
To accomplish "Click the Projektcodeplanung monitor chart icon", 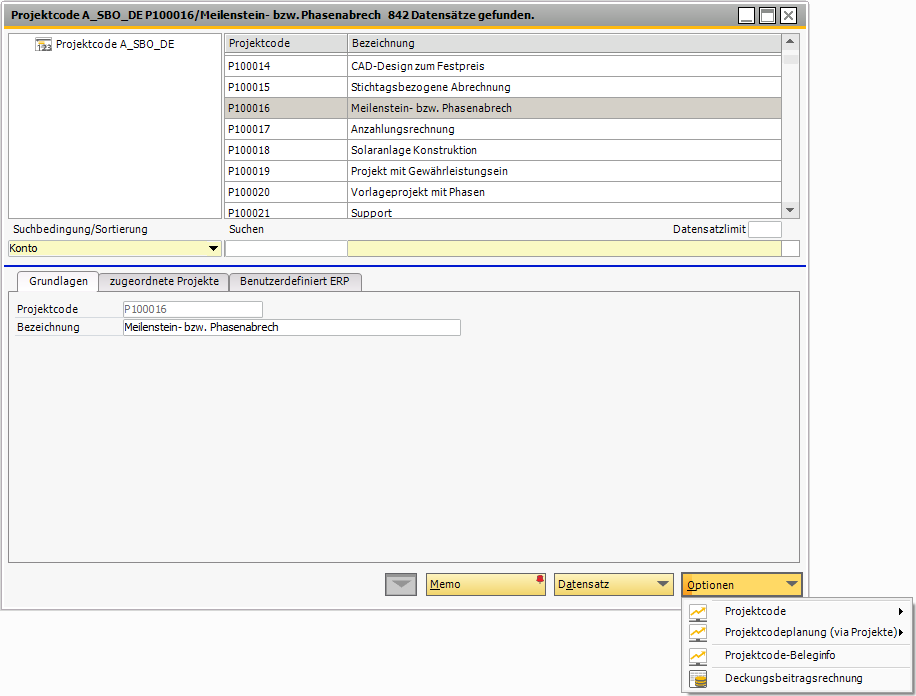I will (697, 633).
